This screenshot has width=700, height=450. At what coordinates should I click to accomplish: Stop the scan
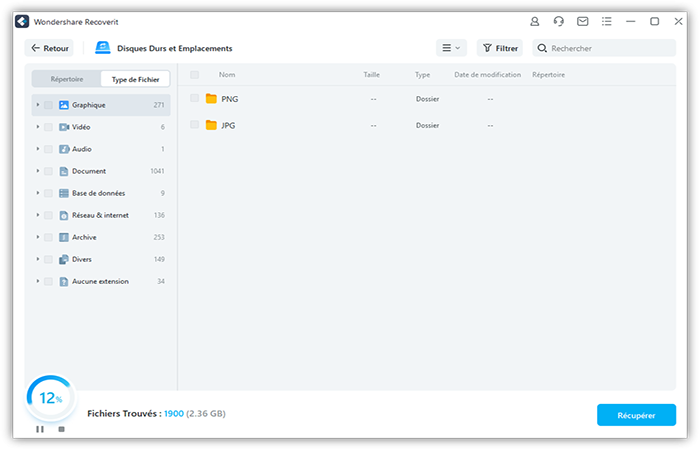tap(62, 429)
